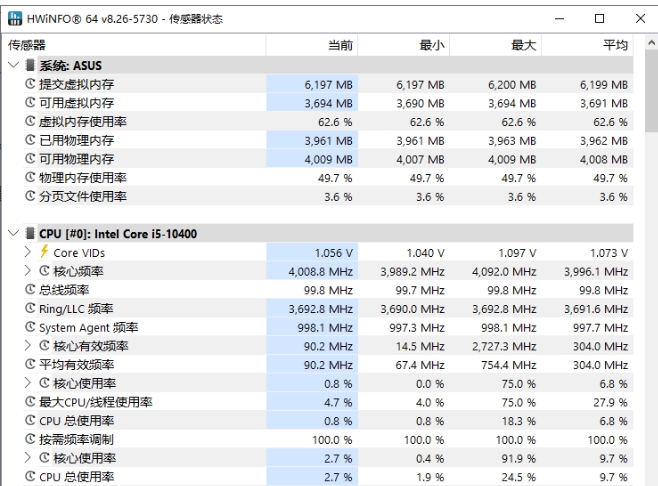The height and width of the screenshot is (486, 658).
Task: Click the clock icon of System Agent 频率
Action: (x=30, y=327)
